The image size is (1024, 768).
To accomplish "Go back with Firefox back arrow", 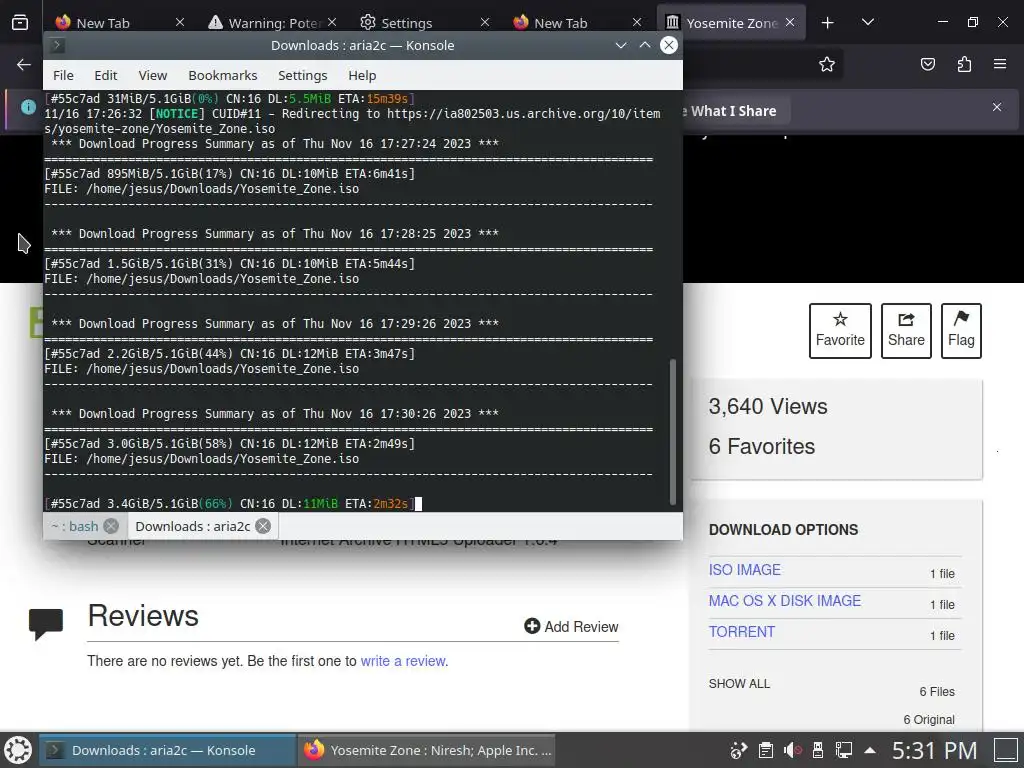I will pos(24,64).
